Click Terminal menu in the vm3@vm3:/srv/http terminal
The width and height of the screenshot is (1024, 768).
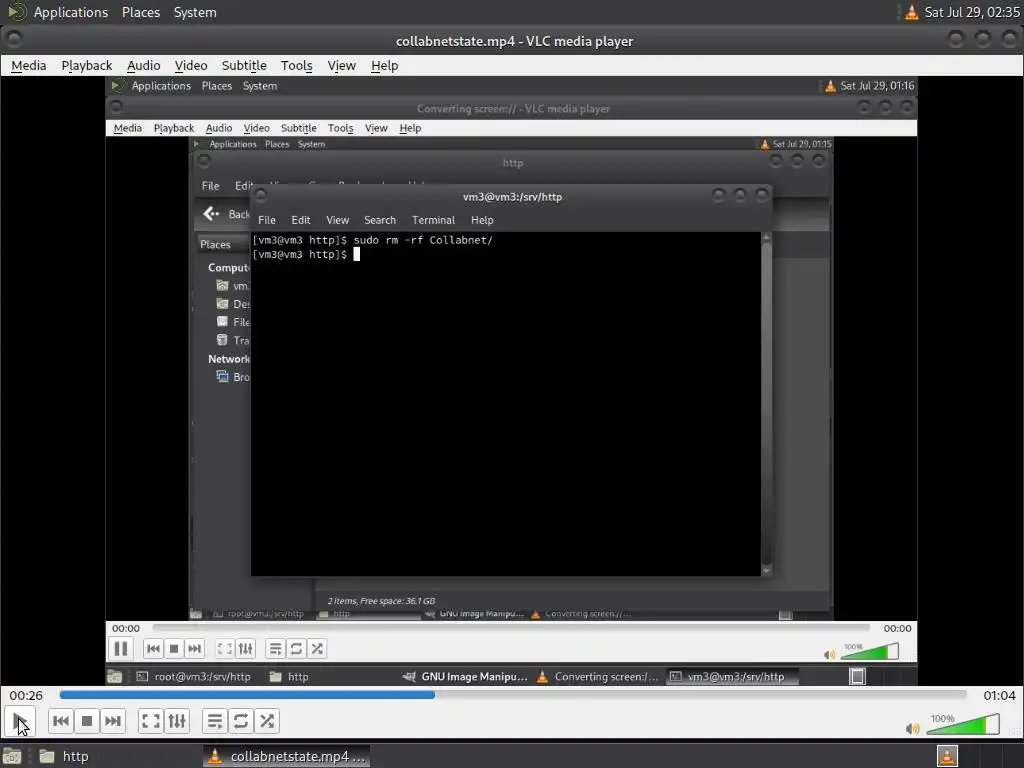[x=433, y=220]
